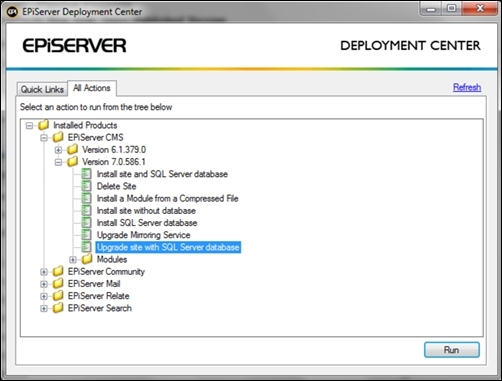
Task: Collapse the Version 7.0.586.1 node
Action: [x=58, y=162]
